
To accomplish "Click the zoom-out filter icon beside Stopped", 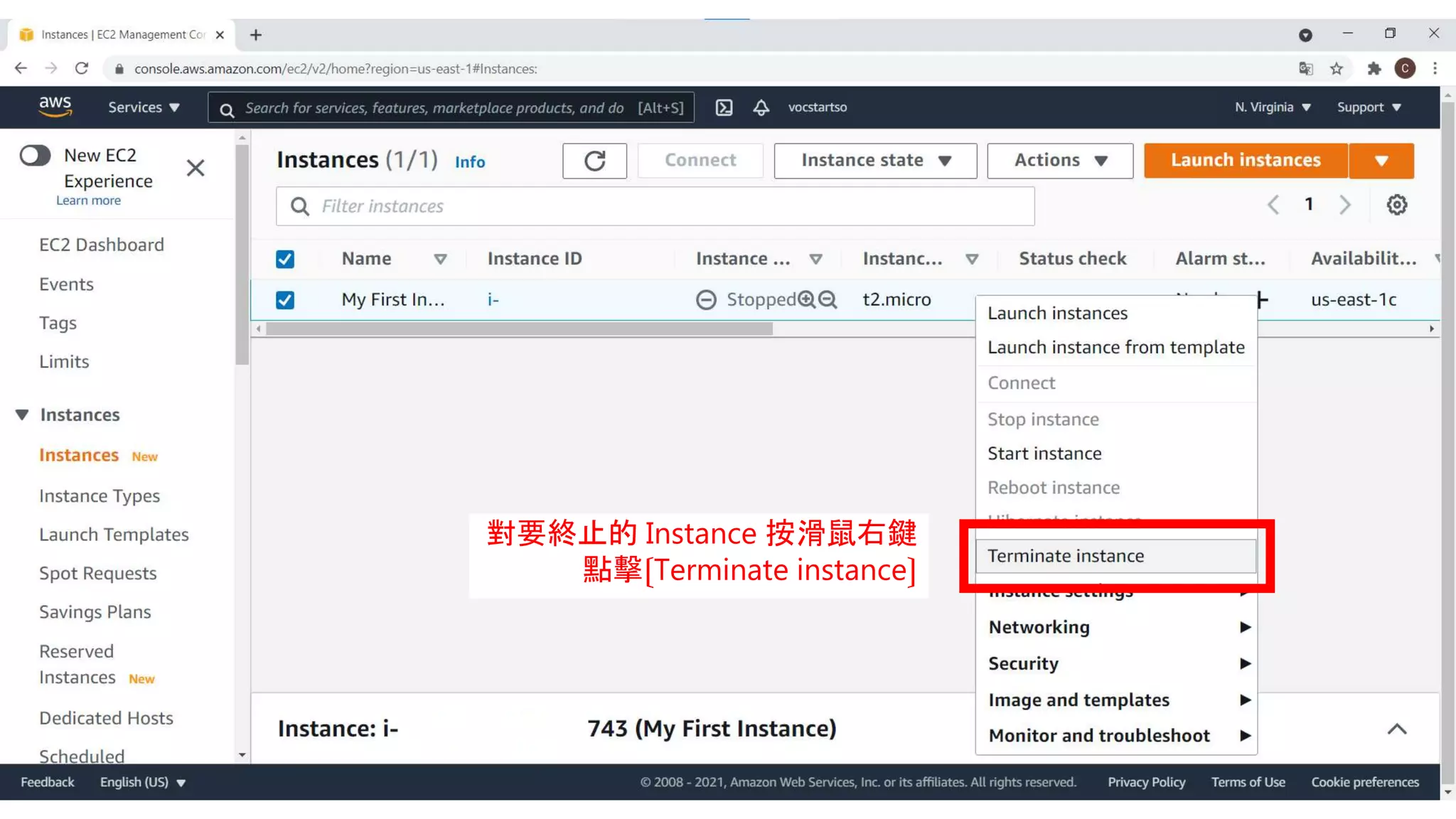I will (x=828, y=299).
